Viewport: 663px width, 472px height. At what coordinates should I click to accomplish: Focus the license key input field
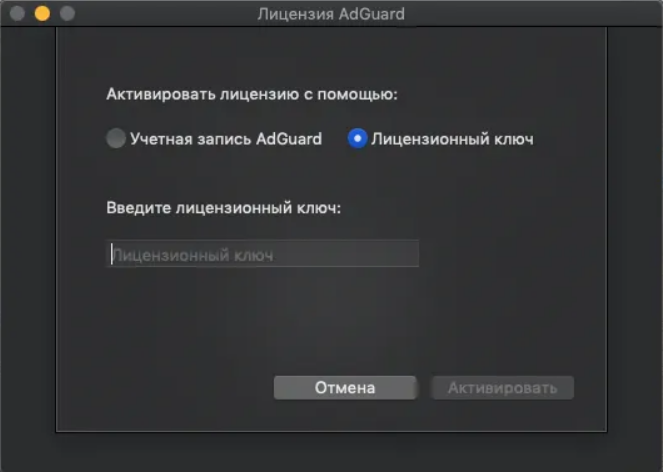263,254
